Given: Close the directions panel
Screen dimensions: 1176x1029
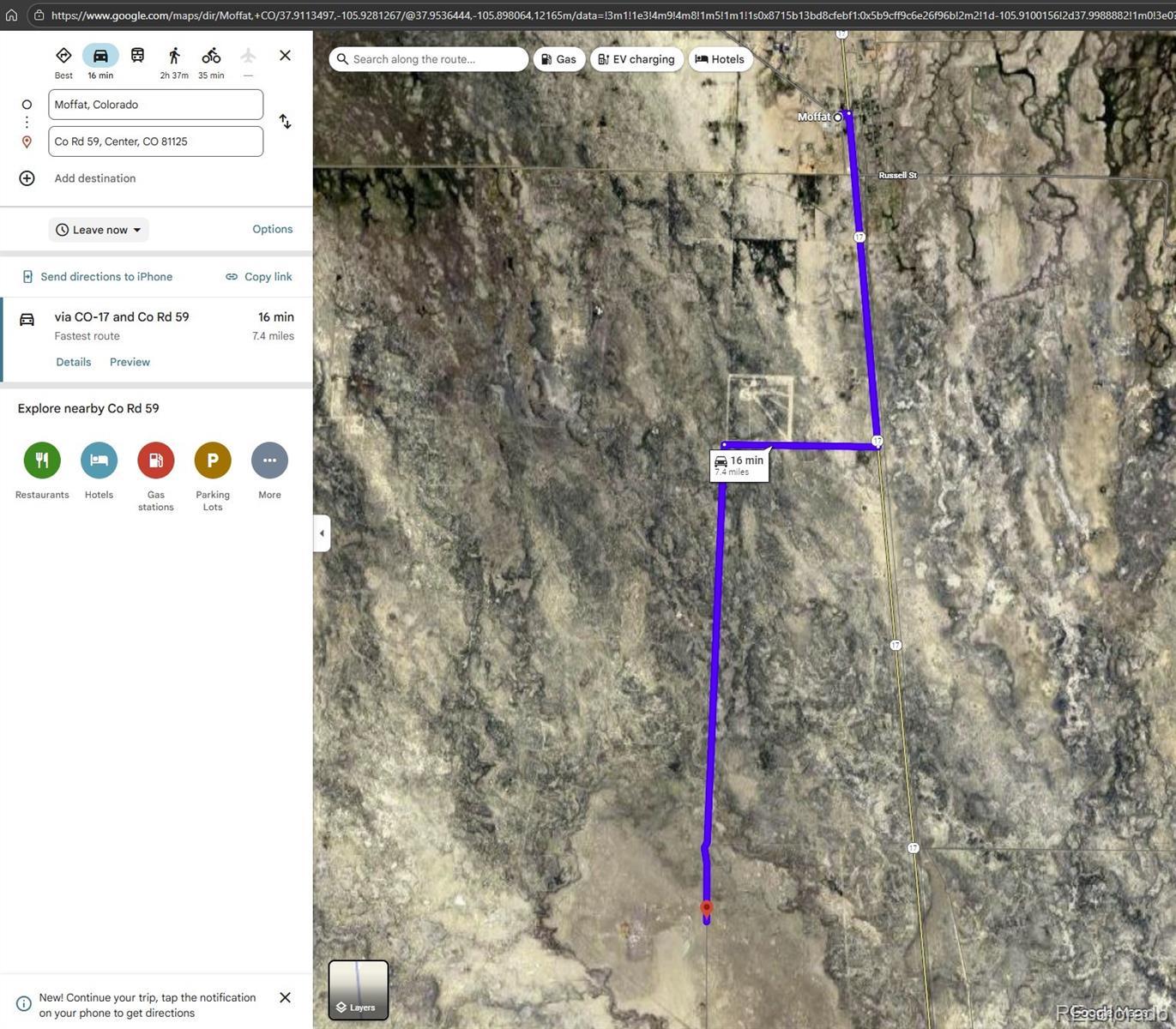Looking at the screenshot, I should (x=285, y=56).
